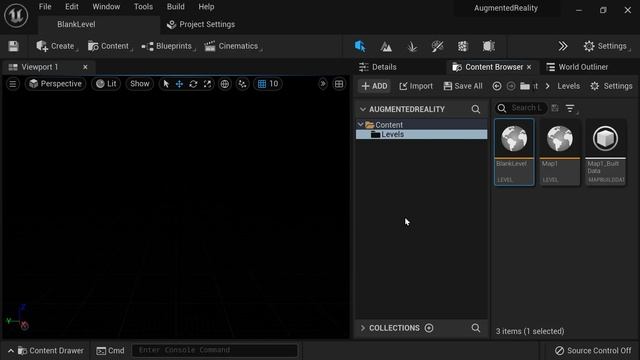Open the viewport Show flags menu
Image resolution: width=640 pixels, height=360 pixels.
(x=140, y=84)
